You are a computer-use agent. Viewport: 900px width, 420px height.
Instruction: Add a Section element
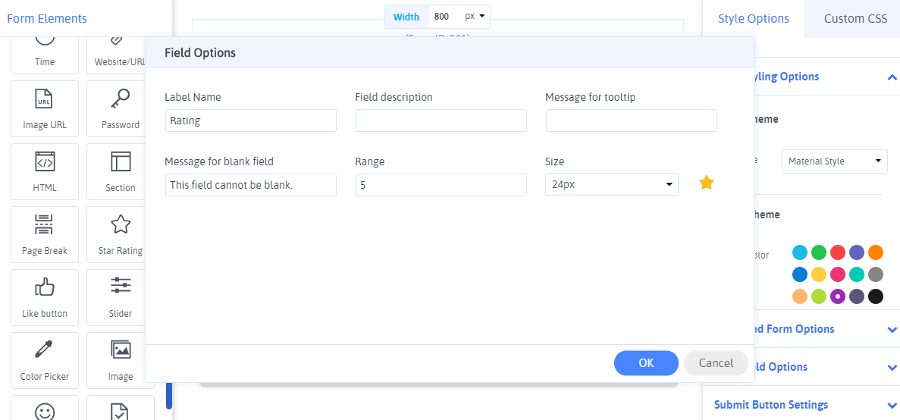point(117,172)
